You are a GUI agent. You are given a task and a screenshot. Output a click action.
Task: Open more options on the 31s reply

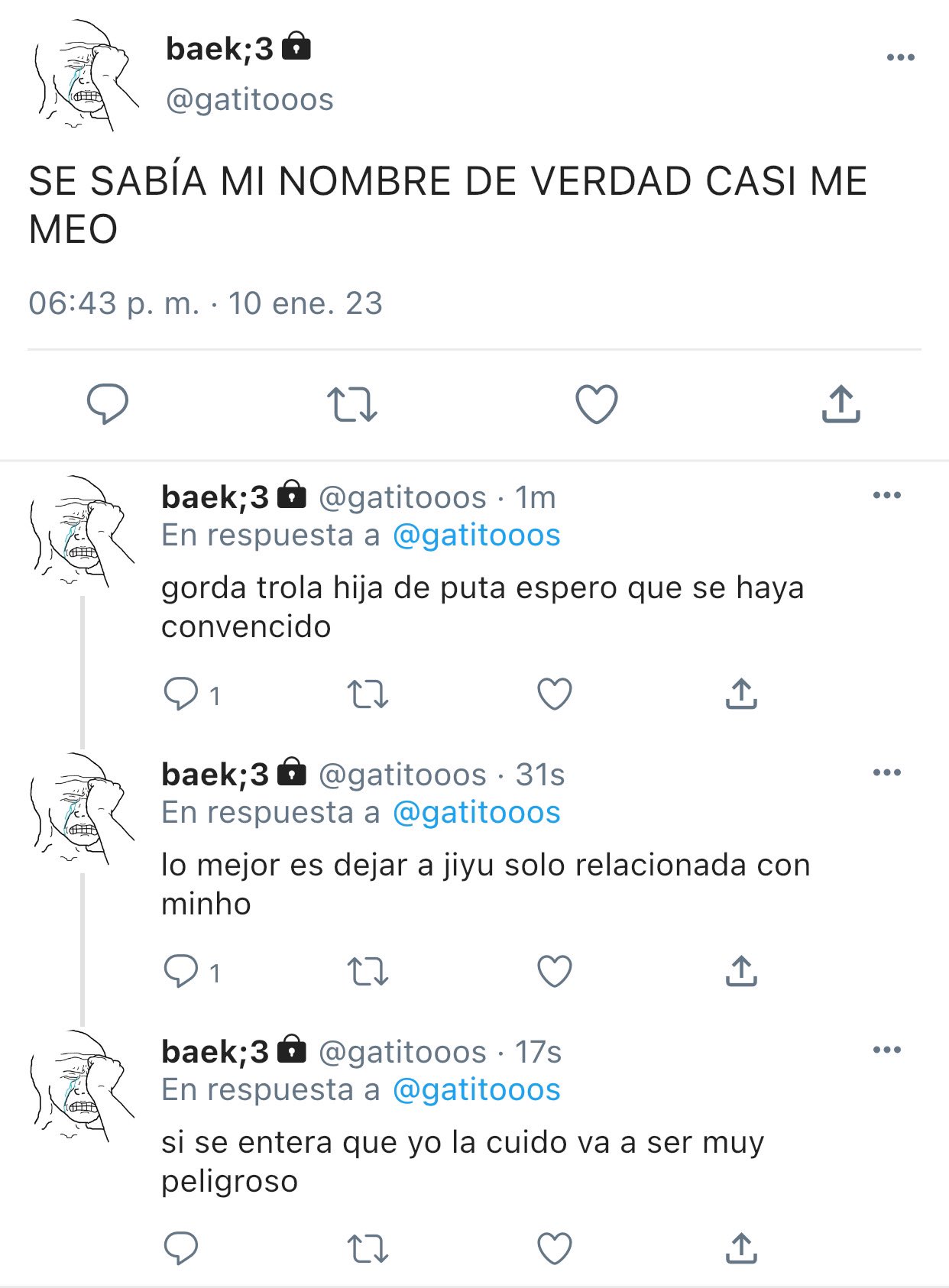(887, 772)
